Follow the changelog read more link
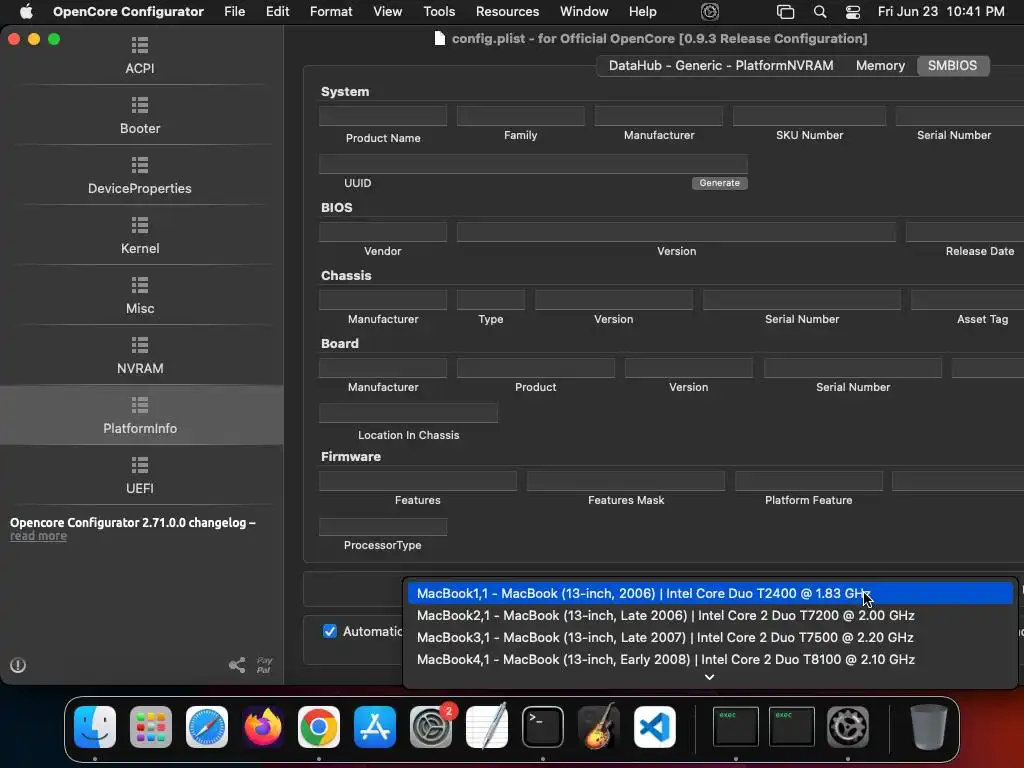Screen dimensions: 1024x768 (39, 536)
